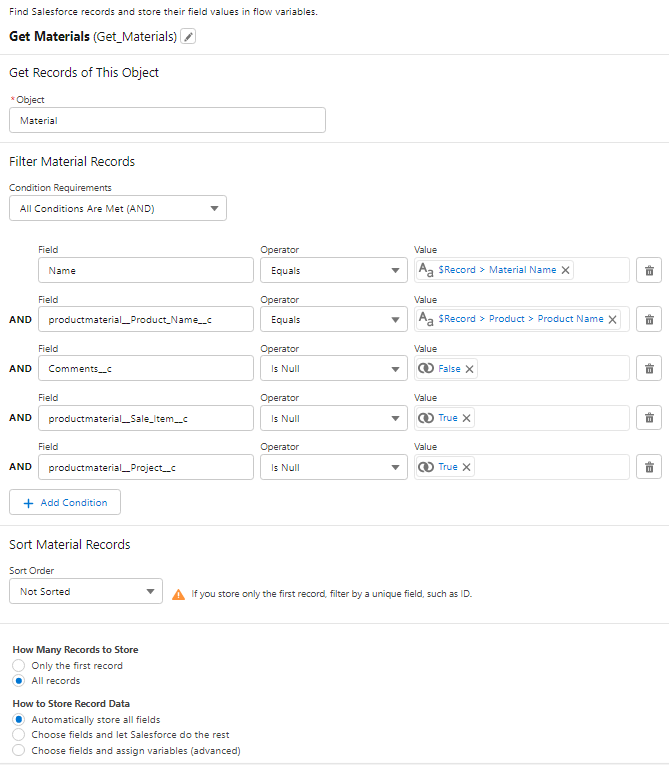Choose 'Choose fields and let Salesforce do the rest'
Screen dimensions: 669x765
(x=19, y=735)
